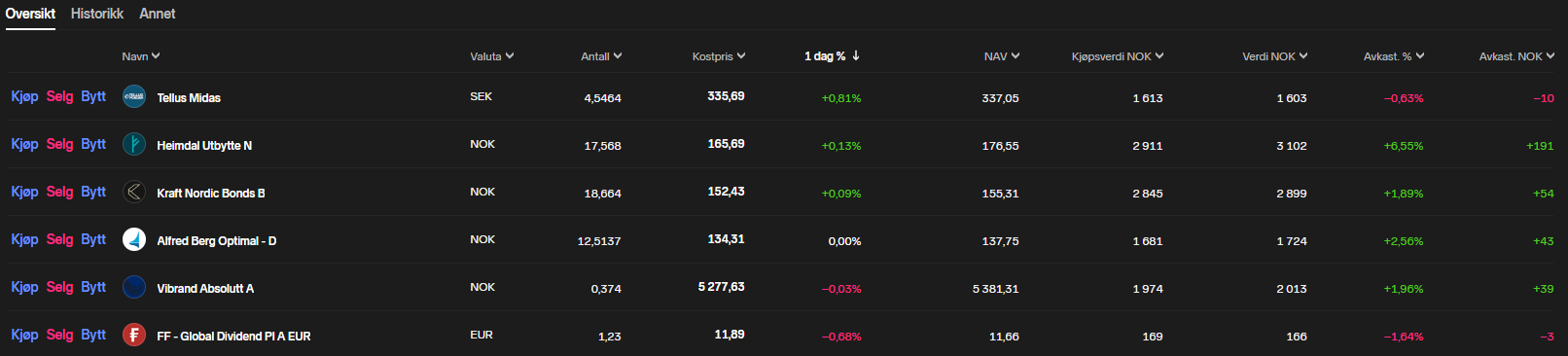Click the Alfred Berg Optimal sailboat logo
The image size is (1568, 356).
click(x=134, y=239)
